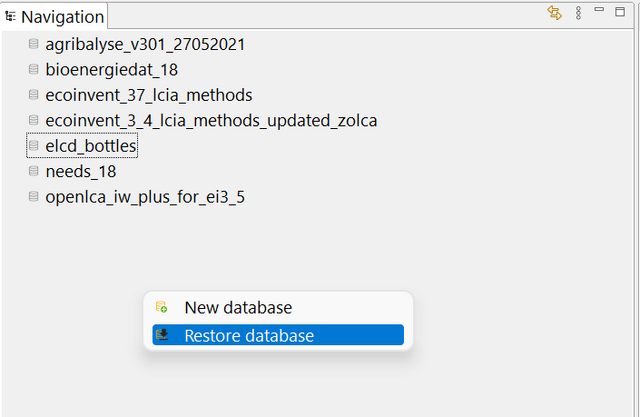Choose Restore database from context menu
The width and height of the screenshot is (640, 417).
click(x=278, y=335)
